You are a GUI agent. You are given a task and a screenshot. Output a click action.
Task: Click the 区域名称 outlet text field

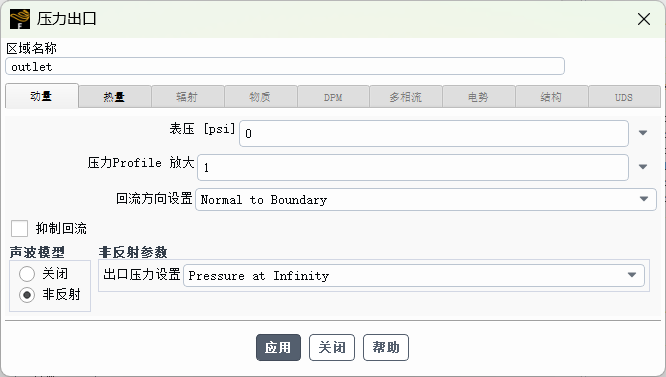285,67
